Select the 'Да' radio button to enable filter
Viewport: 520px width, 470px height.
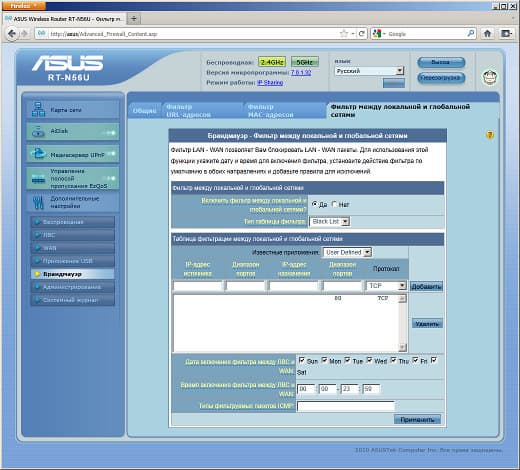click(314, 204)
